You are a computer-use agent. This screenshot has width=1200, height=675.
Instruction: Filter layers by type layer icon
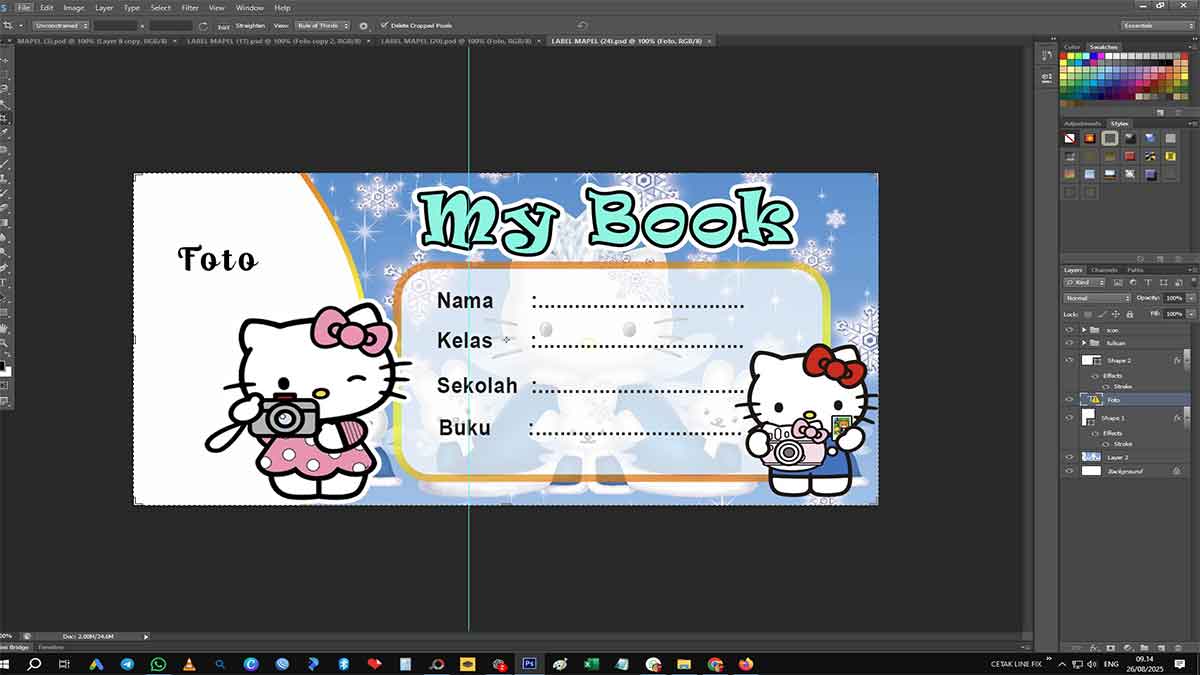pos(1147,283)
